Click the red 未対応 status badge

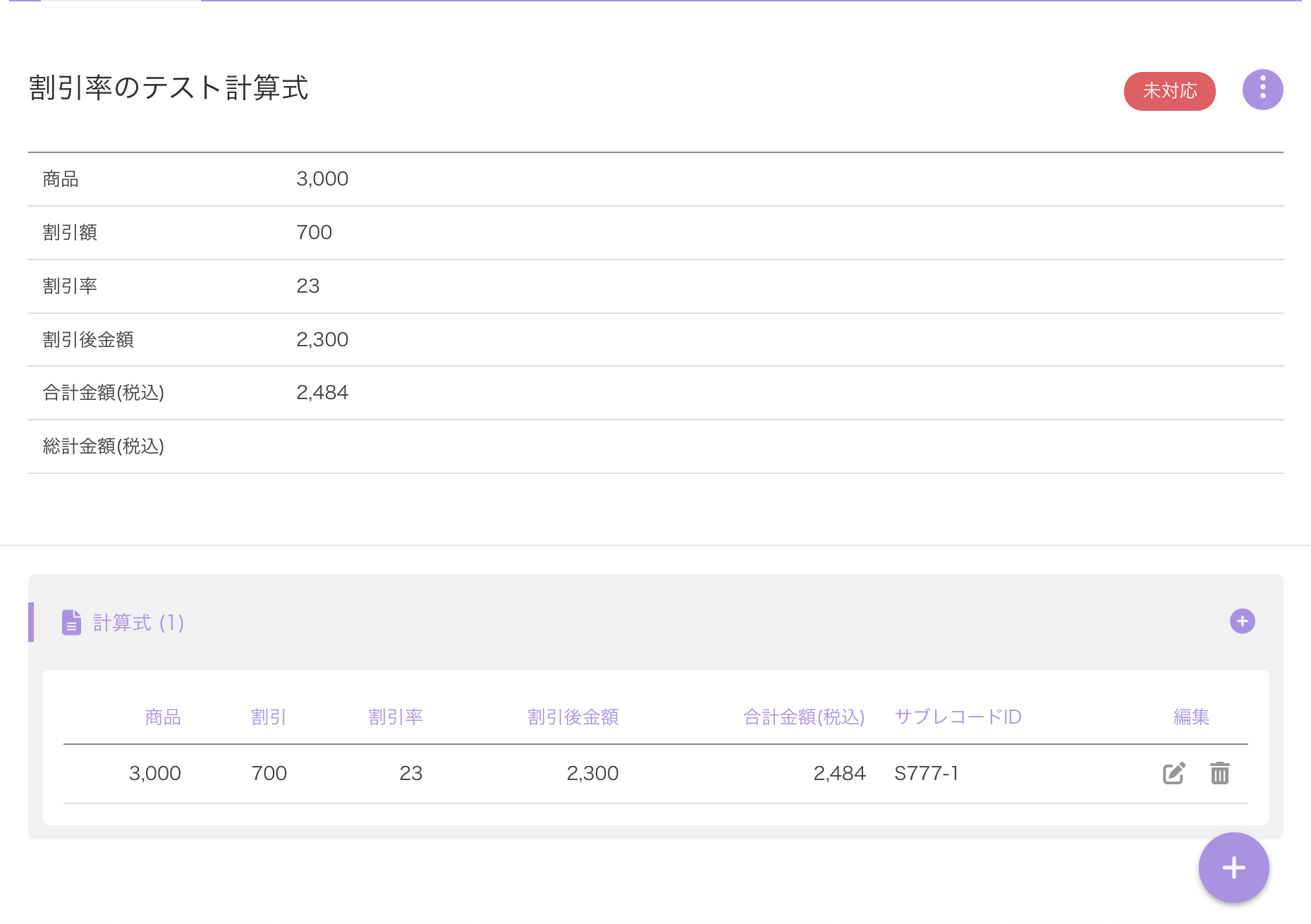1169,91
